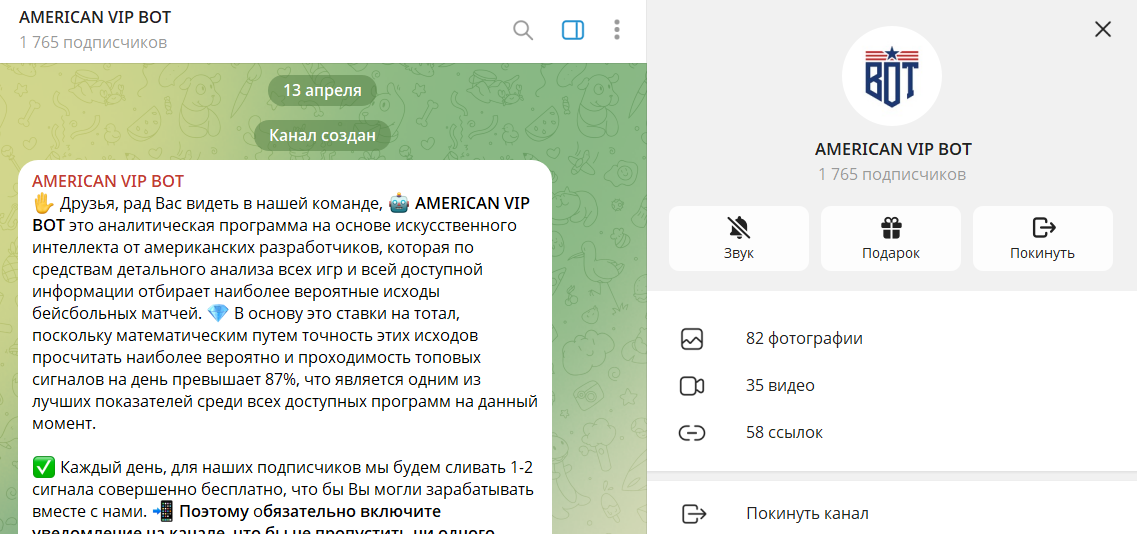Click the Канал создан service message
This screenshot has width=1137, height=534.
pos(323,136)
